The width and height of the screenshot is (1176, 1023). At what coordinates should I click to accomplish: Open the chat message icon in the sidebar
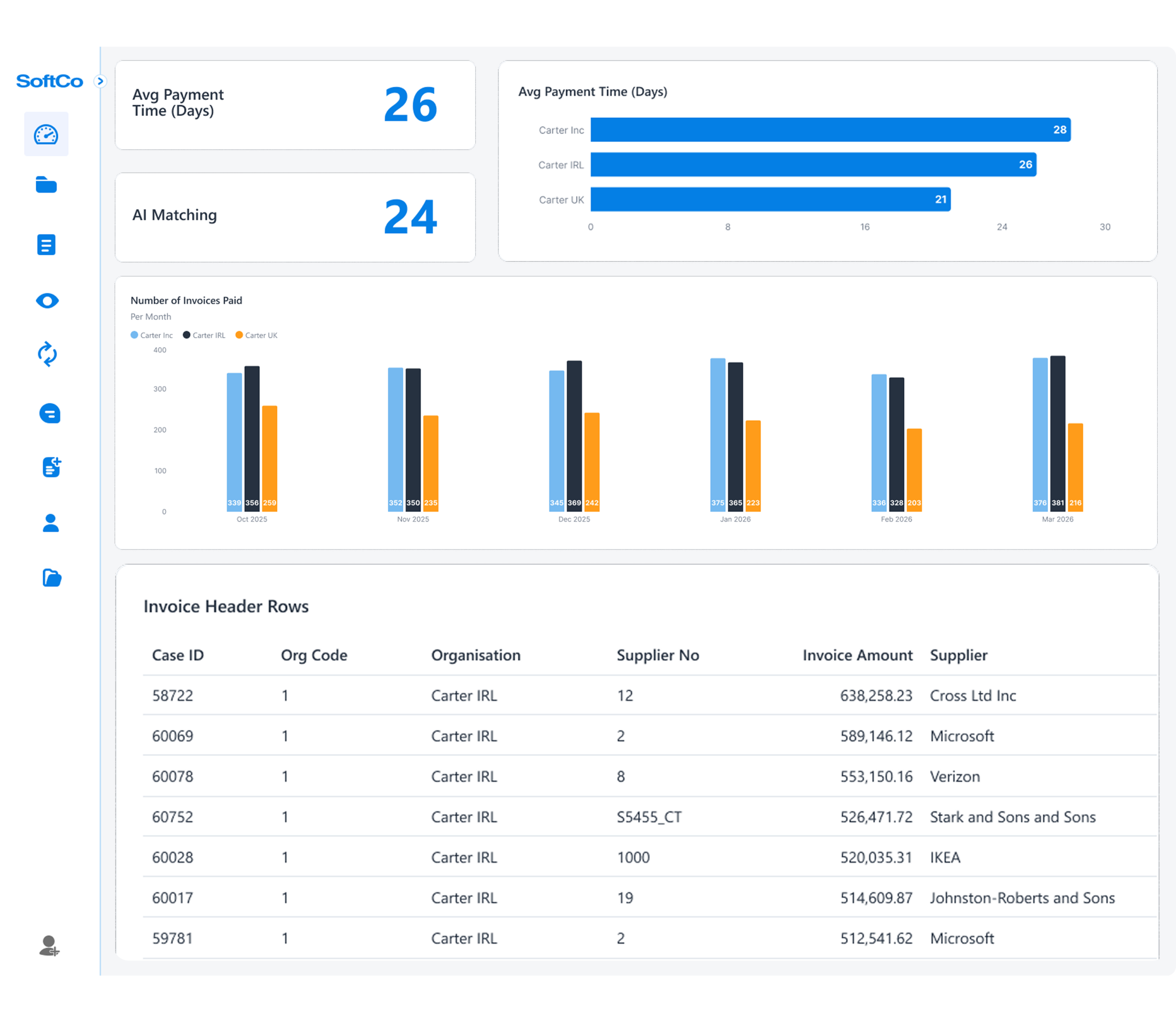click(49, 413)
